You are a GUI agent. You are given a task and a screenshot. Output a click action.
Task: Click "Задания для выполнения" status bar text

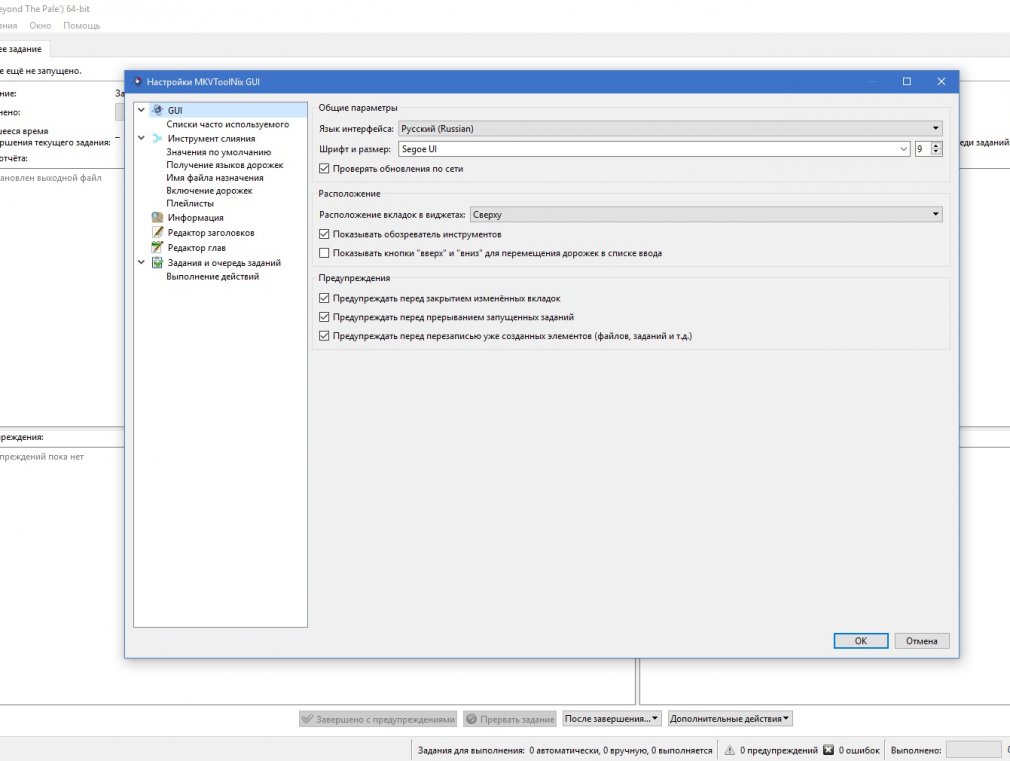click(471, 750)
